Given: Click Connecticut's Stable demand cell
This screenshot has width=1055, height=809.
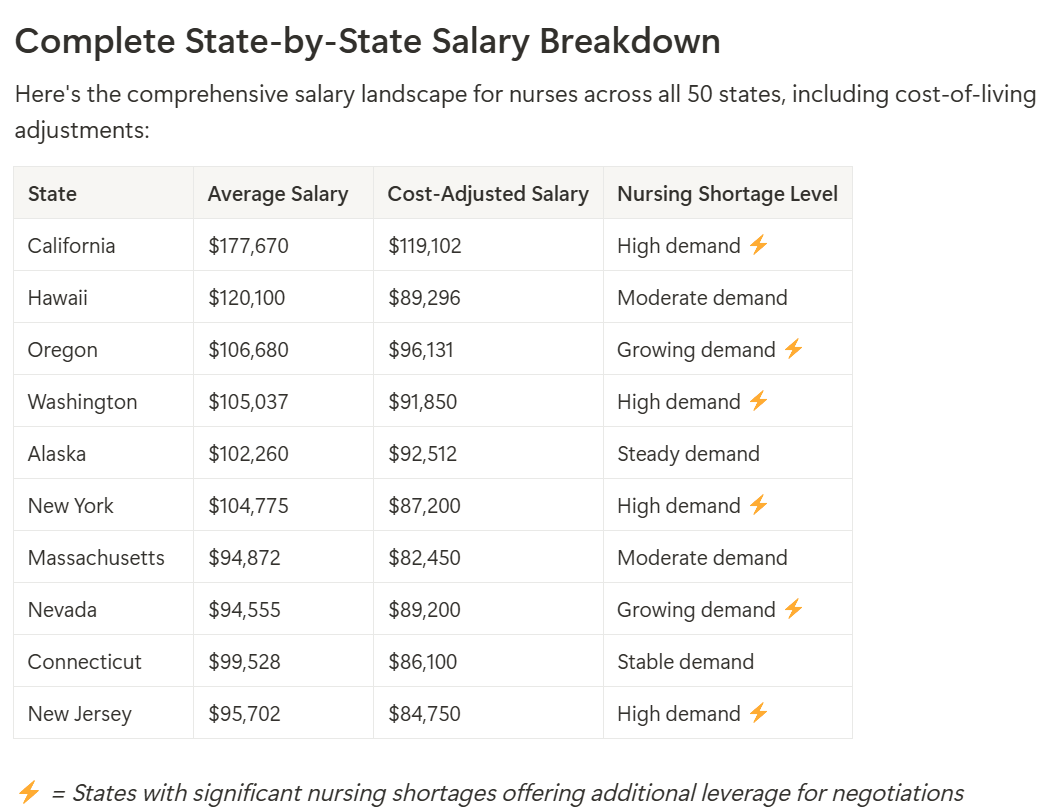Looking at the screenshot, I should coord(685,662).
